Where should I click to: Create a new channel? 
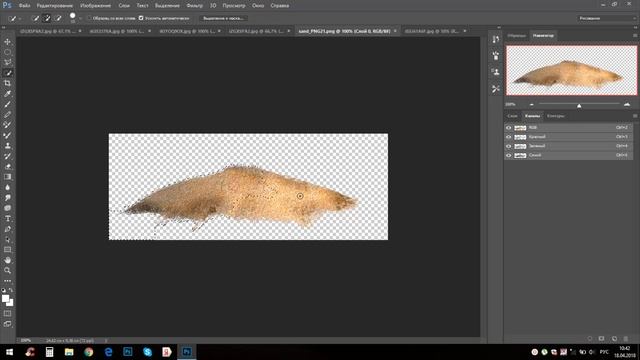click(x=614, y=339)
